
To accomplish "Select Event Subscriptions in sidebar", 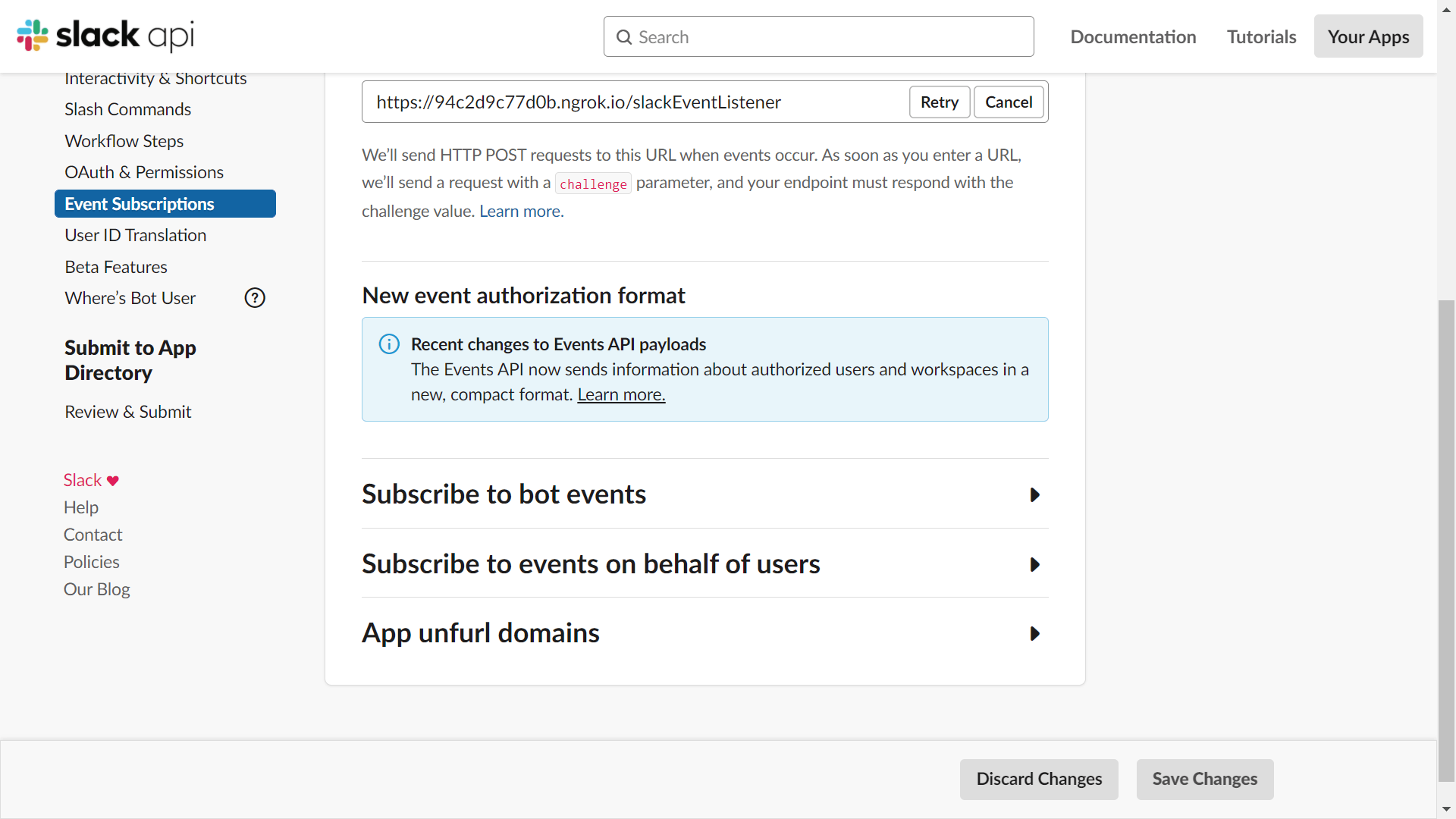I will (x=165, y=204).
